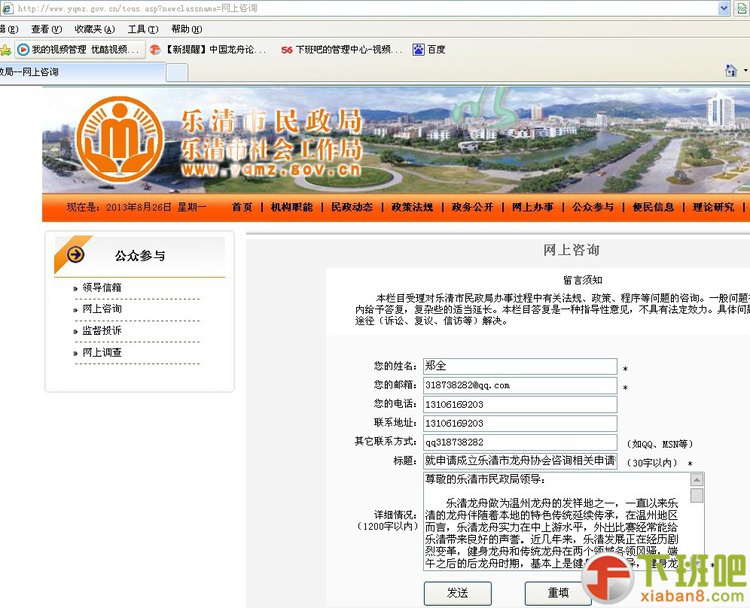
Task: Open the address bar history dropdown
Action: (x=724, y=8)
